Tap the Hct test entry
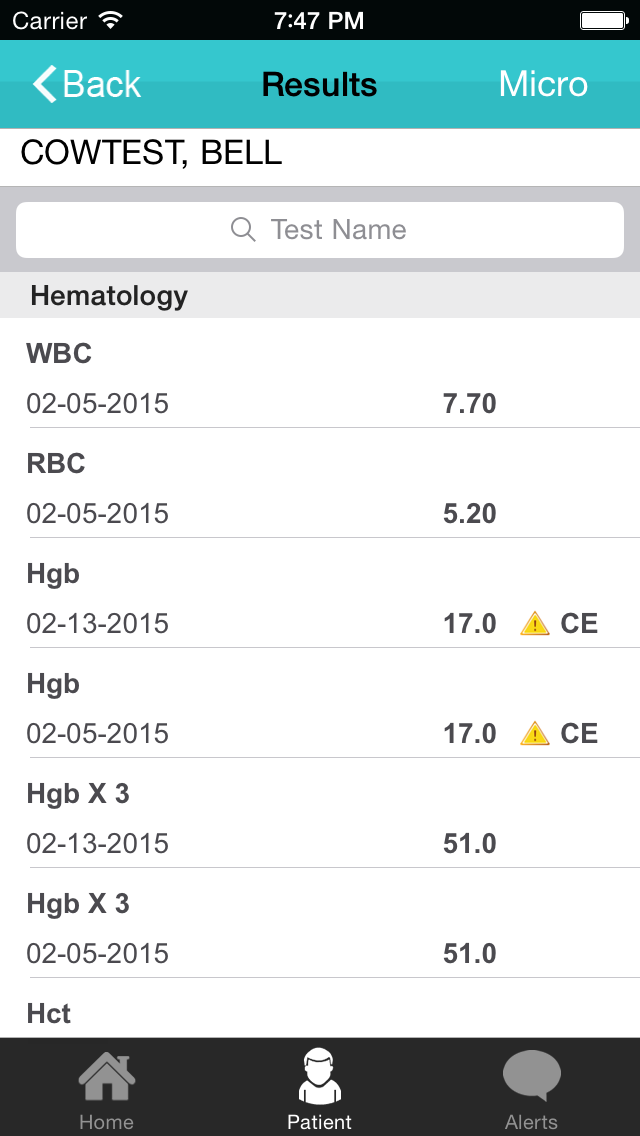 coord(49,1014)
